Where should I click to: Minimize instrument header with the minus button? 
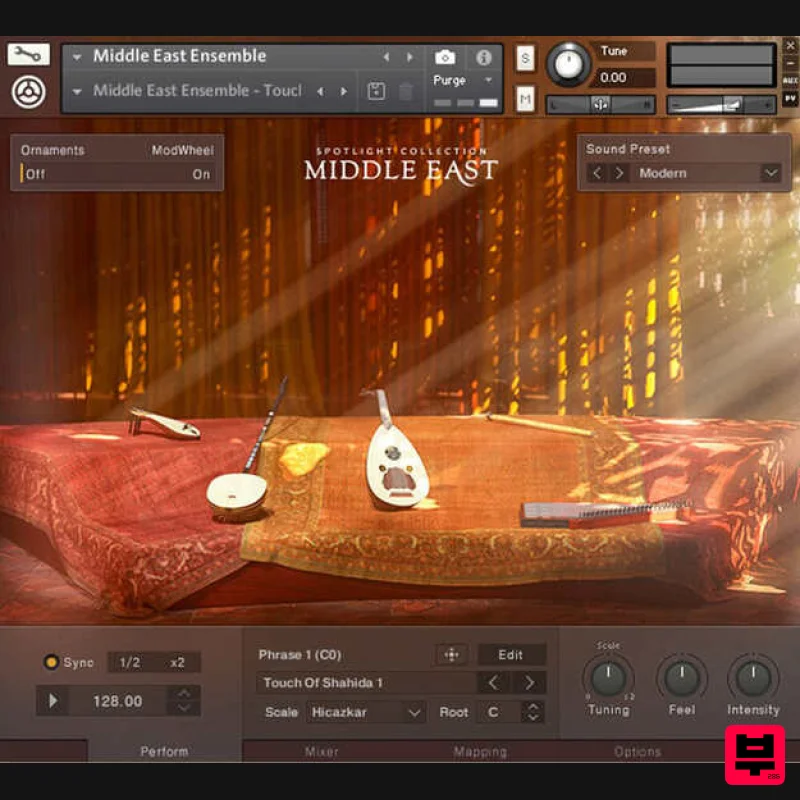[790, 63]
